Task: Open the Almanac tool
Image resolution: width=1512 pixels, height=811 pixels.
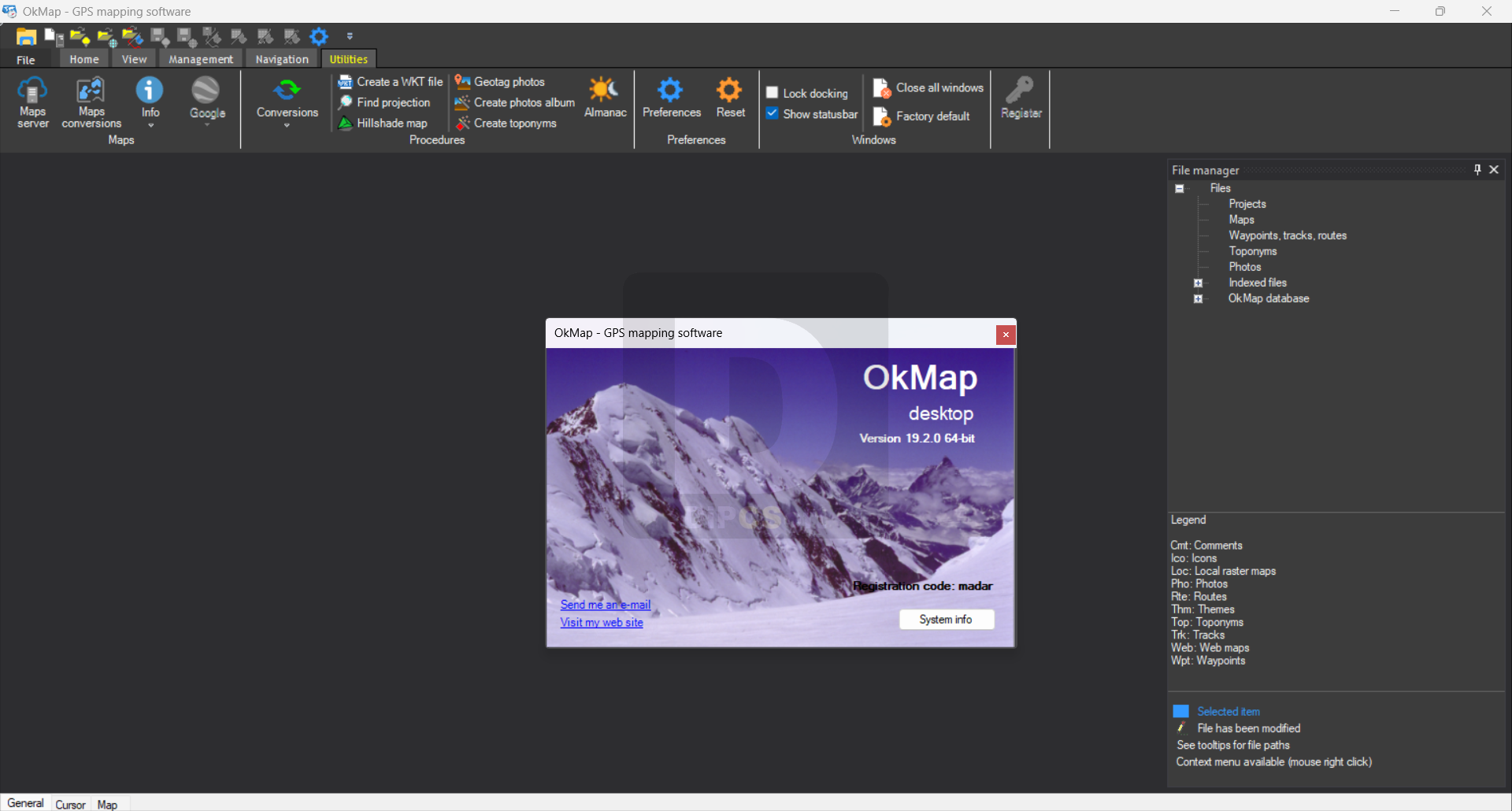Action: [605, 98]
